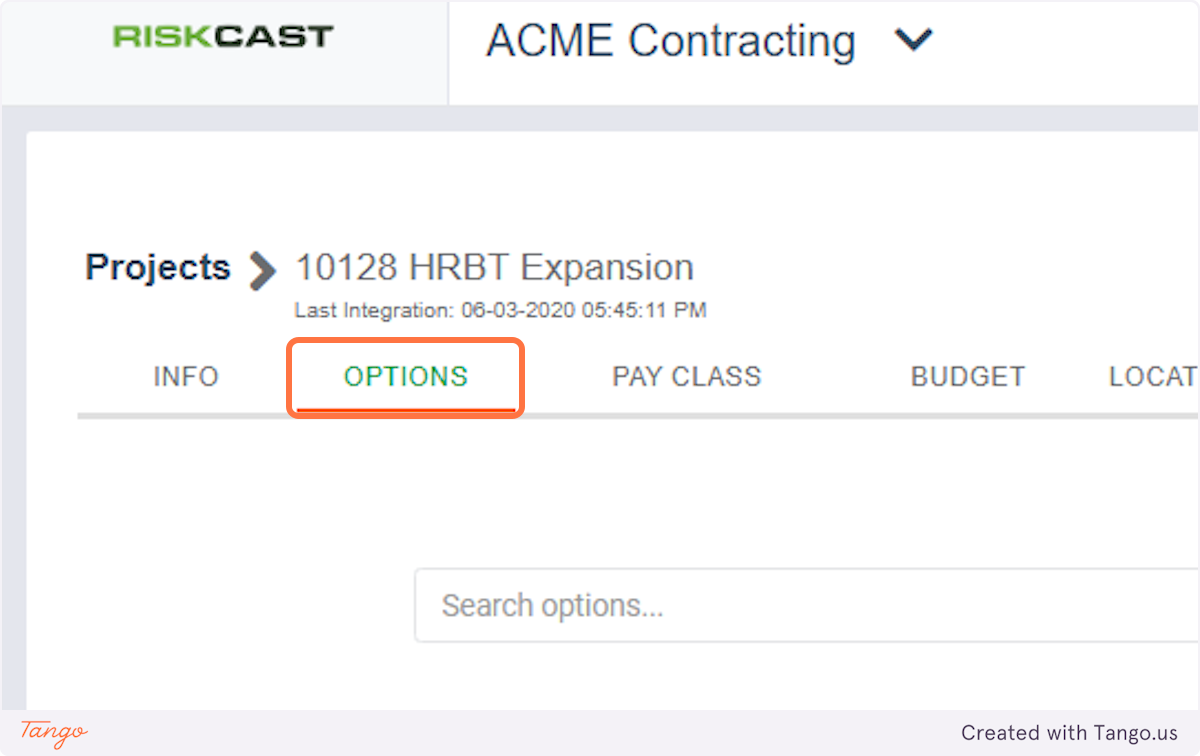
Task: Open the partially visible LOCAT tab
Action: click(1153, 377)
